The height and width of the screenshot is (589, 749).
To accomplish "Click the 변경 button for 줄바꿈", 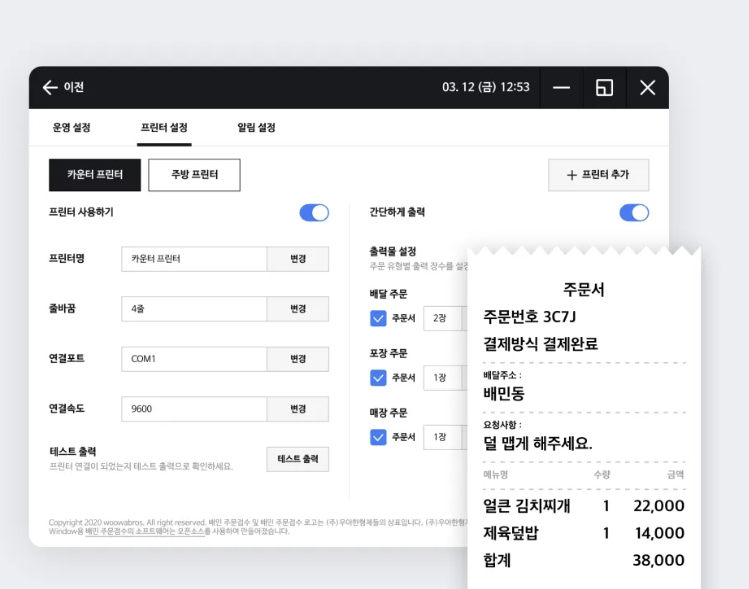I will coord(298,309).
